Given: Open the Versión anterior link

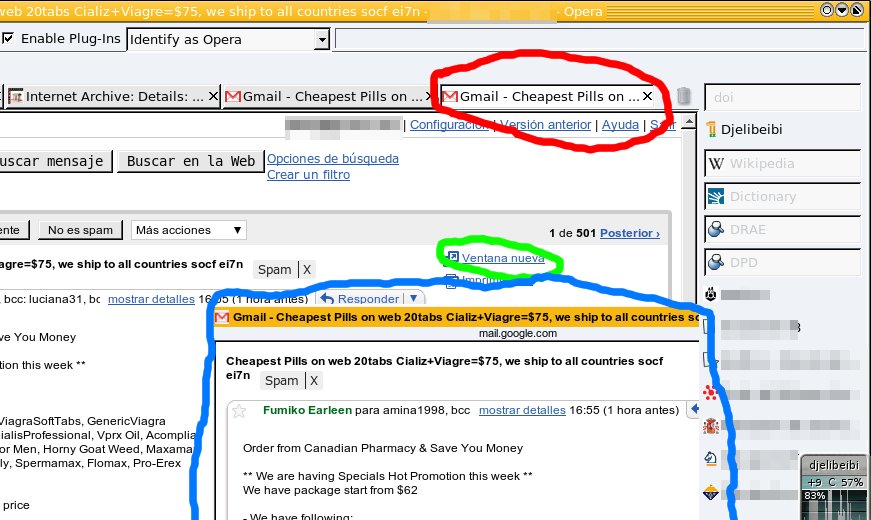Looking at the screenshot, I should click(x=545, y=125).
